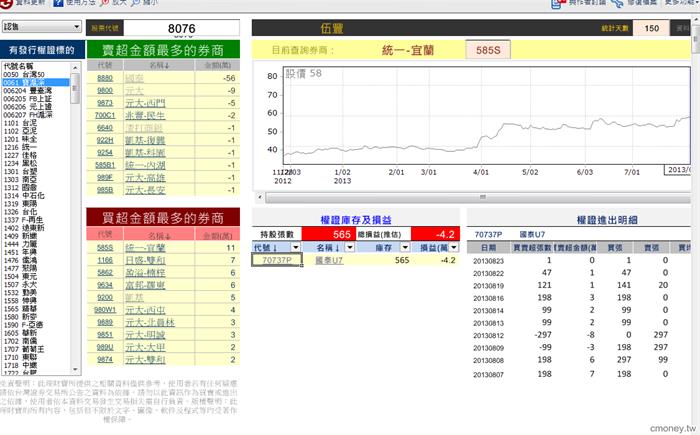Select the highlighted 0061 stock list row
Image resolution: width=700 pixels, height=435 pixels.
[x=36, y=83]
